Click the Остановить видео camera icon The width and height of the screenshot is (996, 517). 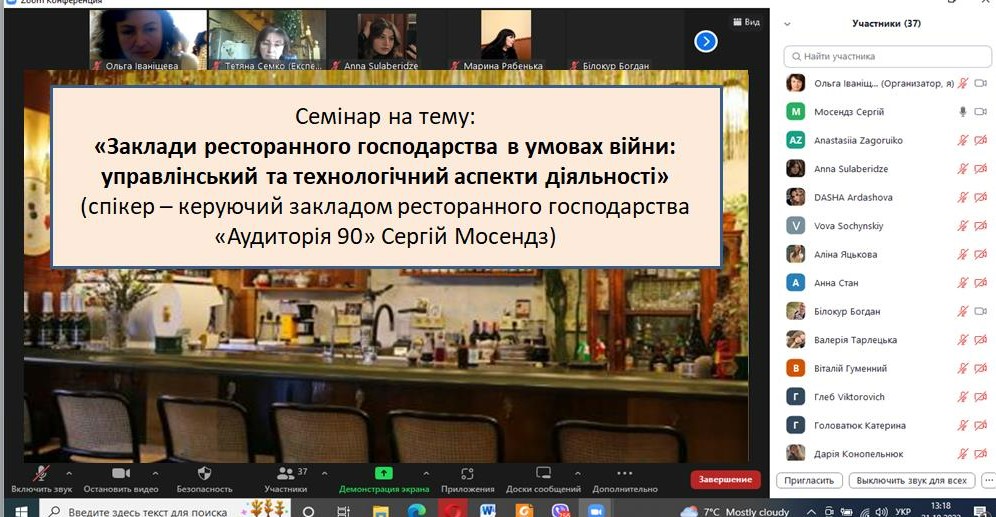[x=121, y=473]
